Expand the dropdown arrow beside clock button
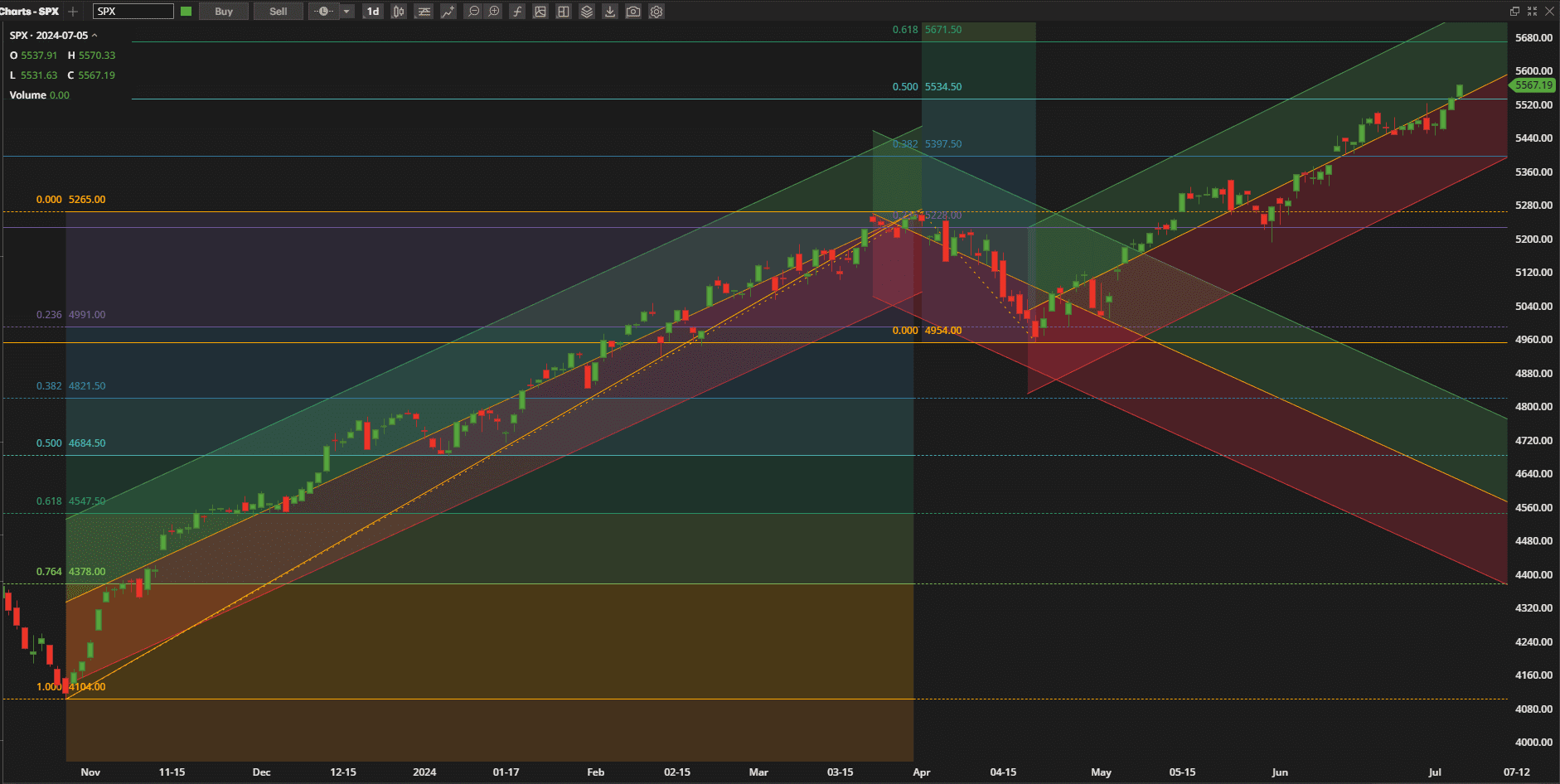Screen dimensions: 1560x784 [x=346, y=12]
